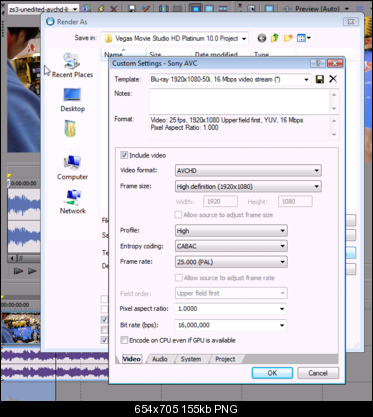
Task: Click Cancel in Custom Settings dialog
Action: point(318,373)
